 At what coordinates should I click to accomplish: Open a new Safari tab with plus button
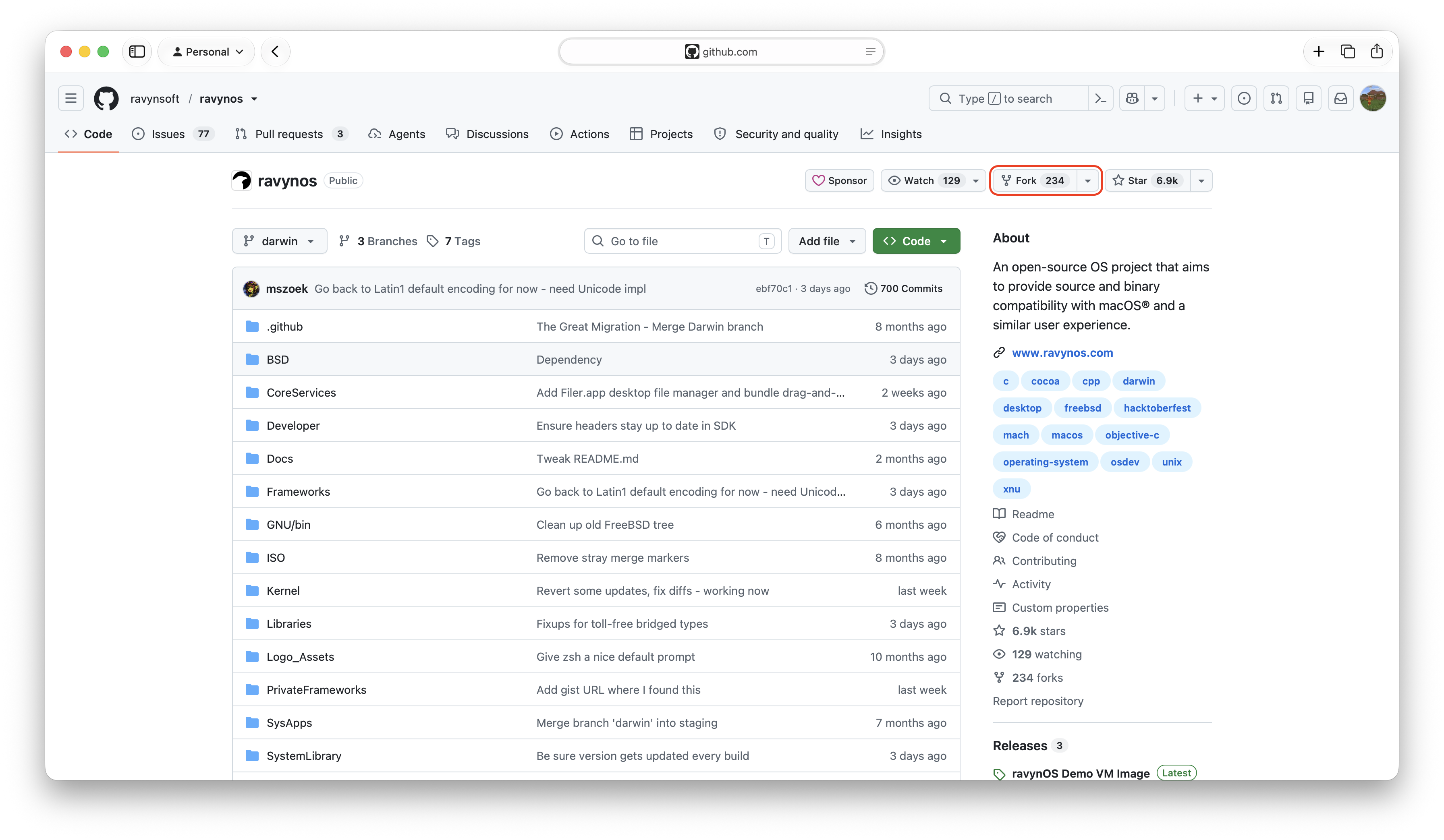tap(1319, 52)
